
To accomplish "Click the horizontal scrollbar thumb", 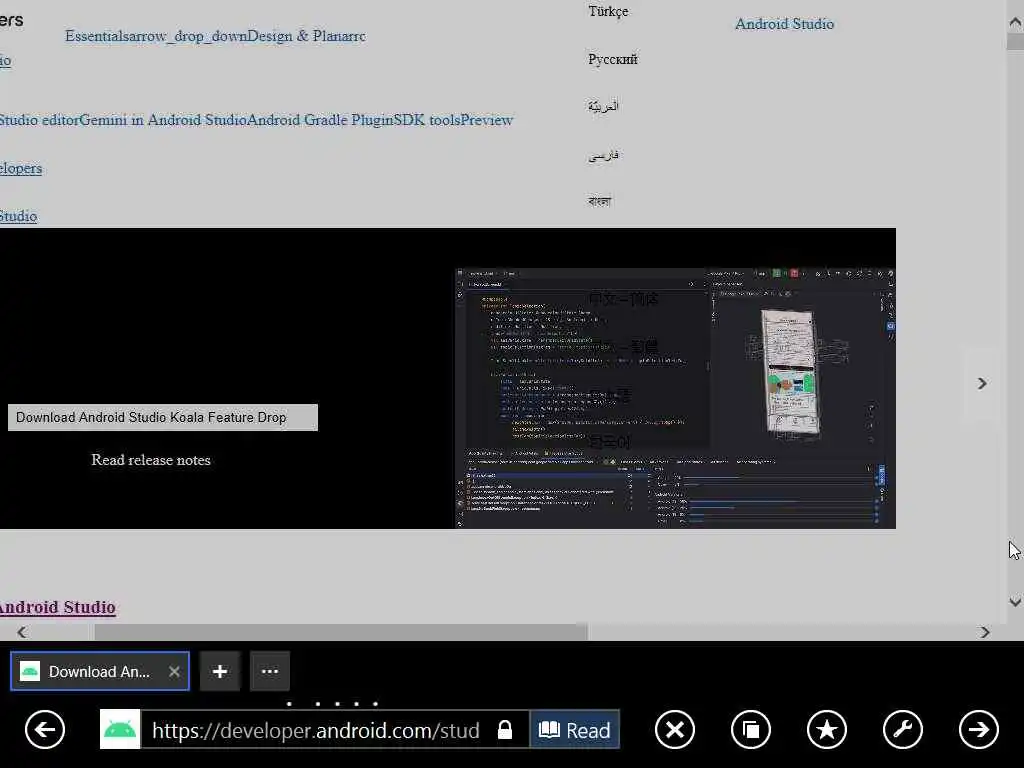I will 341,632.
